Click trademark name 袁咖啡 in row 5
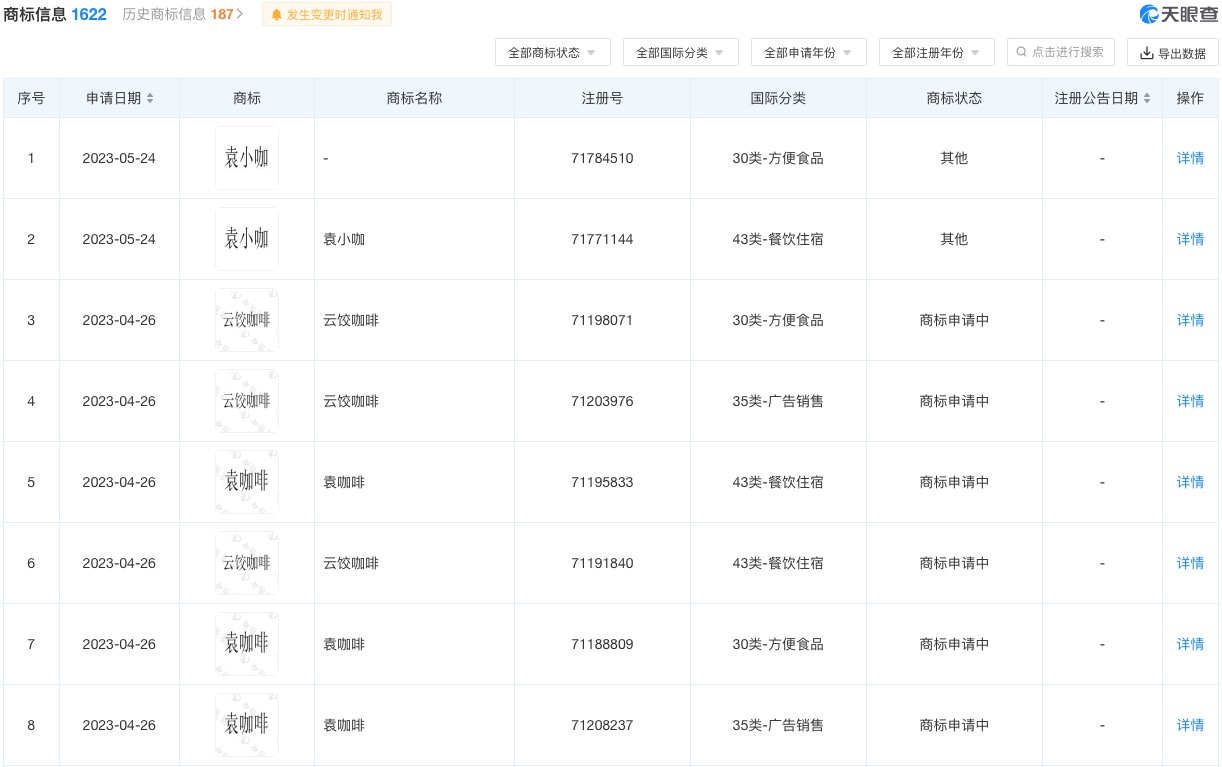Viewport: 1222px width, 767px height. pyautogui.click(x=344, y=482)
